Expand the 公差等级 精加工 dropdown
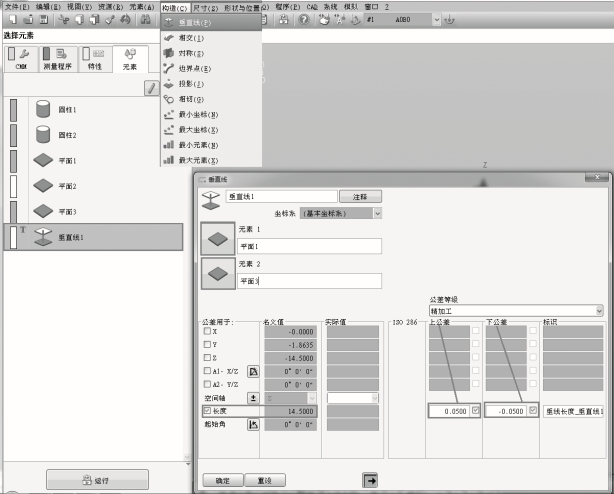This screenshot has height=494, width=614. coord(599,310)
